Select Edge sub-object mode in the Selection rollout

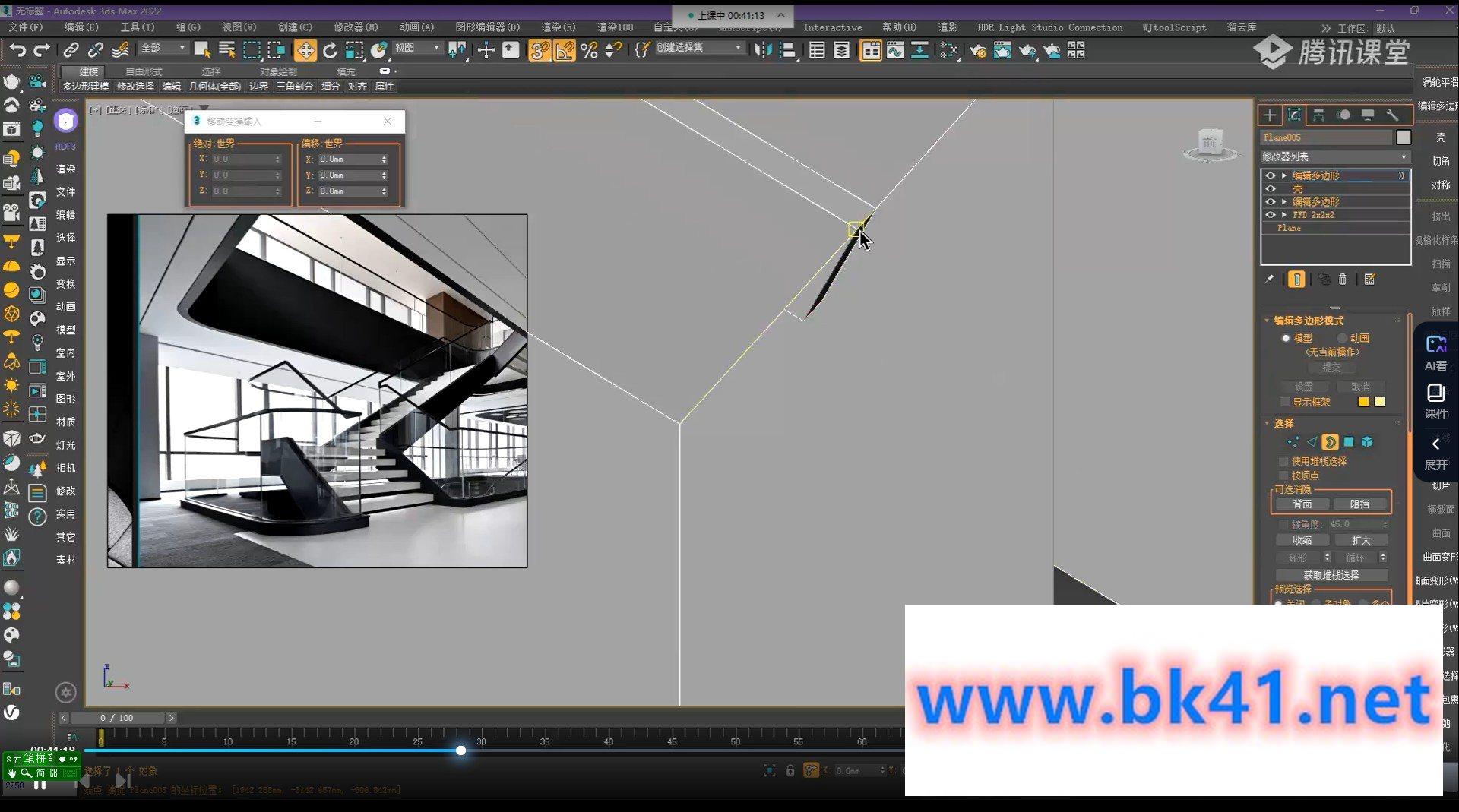(1312, 441)
